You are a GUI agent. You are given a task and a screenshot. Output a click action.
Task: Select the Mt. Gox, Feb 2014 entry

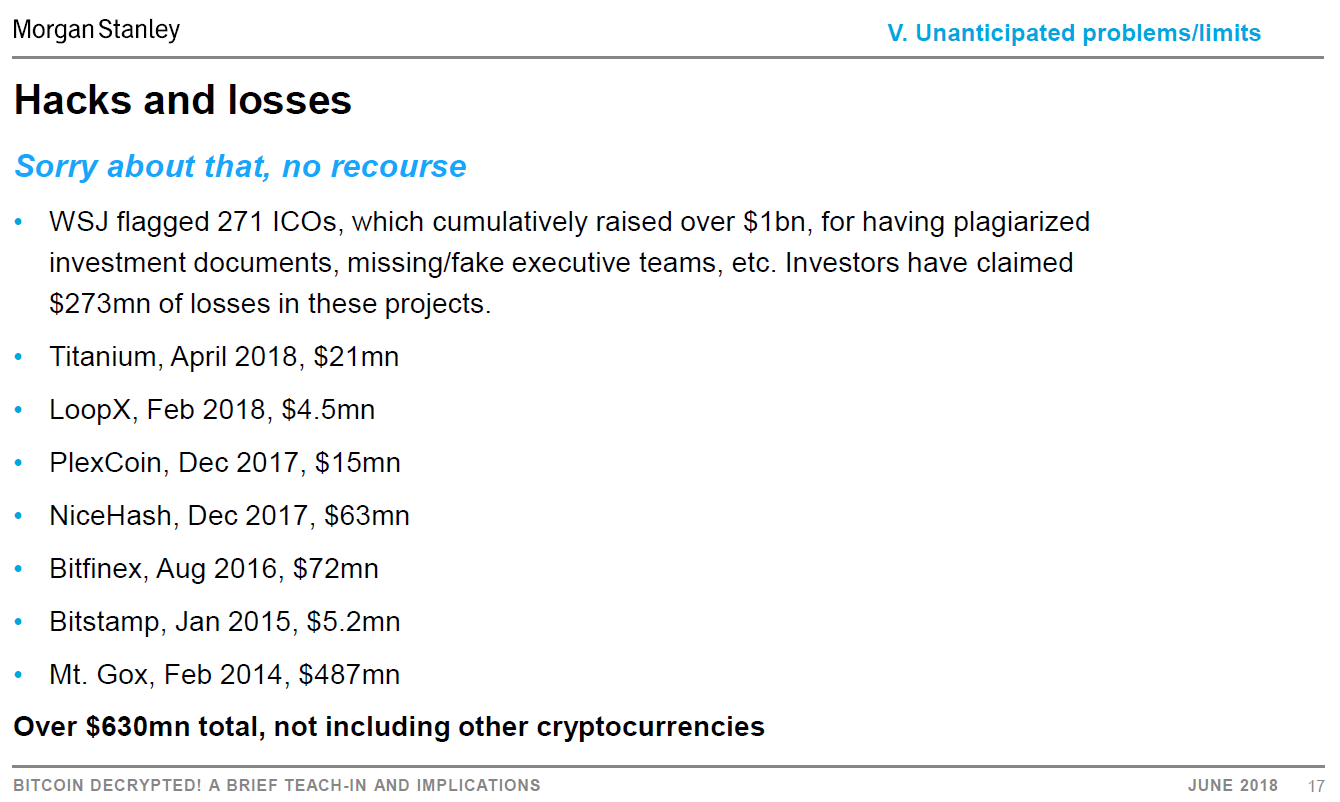[225, 675]
